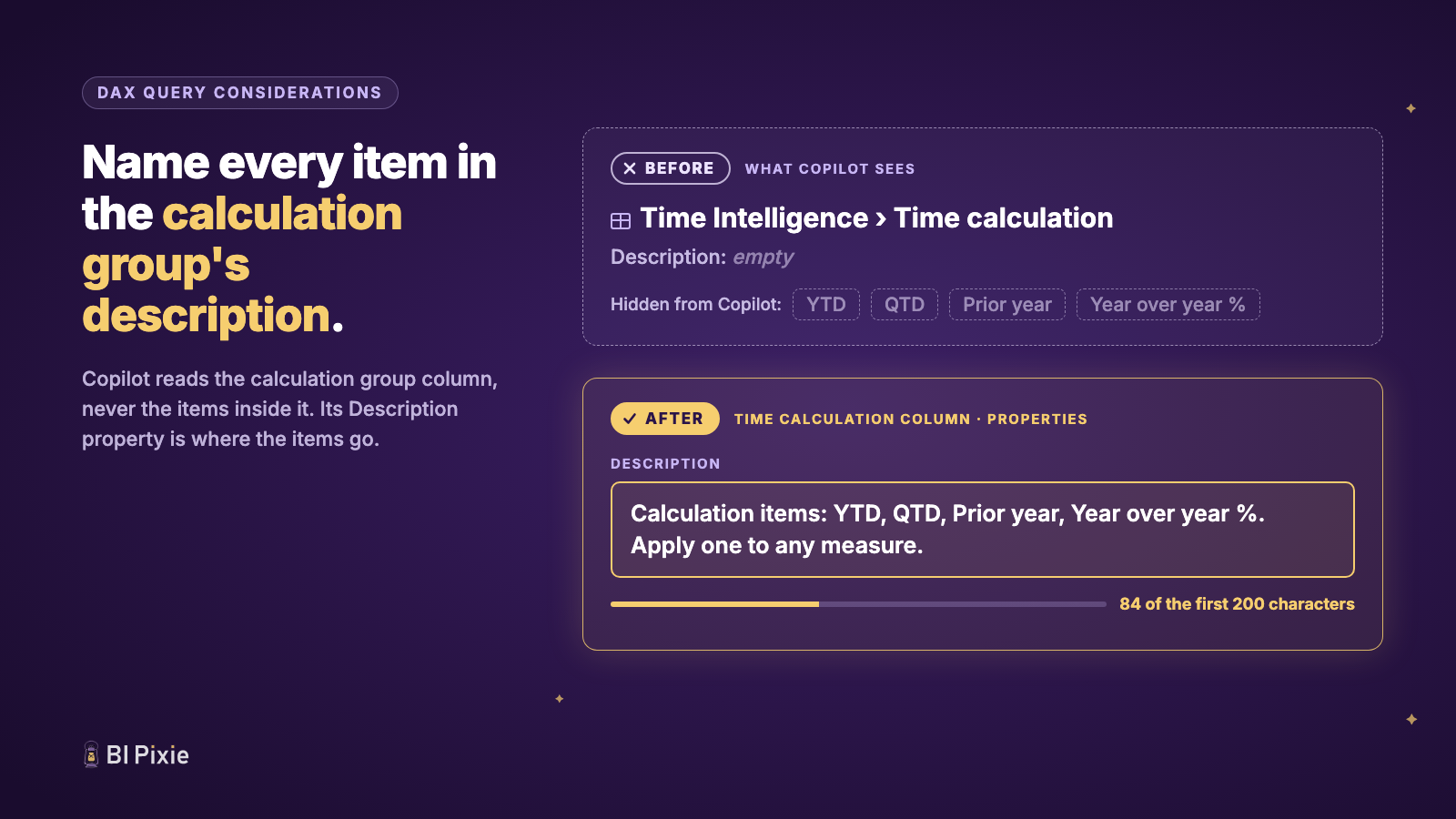Viewport: 1456px width, 819px height.
Task: Click the small sparkle star at the bottom center
Action: coord(560,699)
